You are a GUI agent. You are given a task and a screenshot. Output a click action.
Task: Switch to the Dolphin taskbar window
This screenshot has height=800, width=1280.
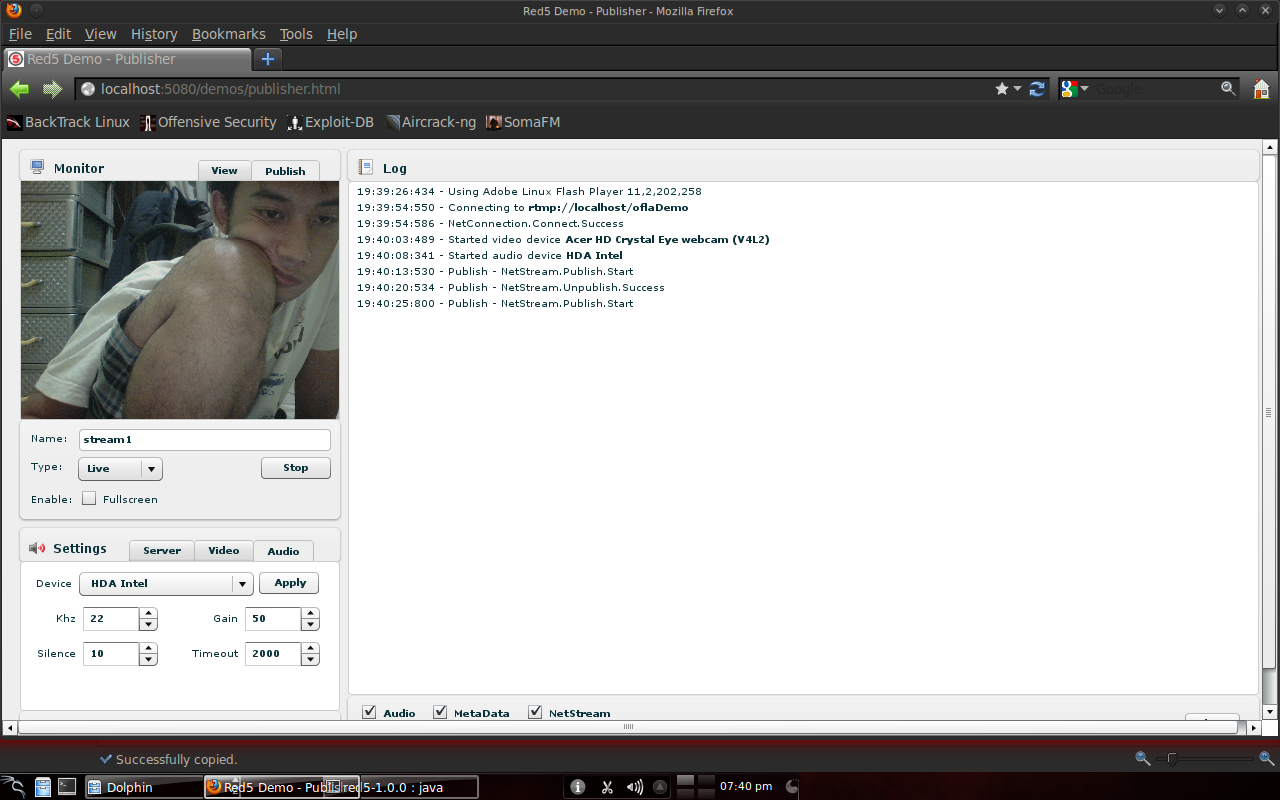pyautogui.click(x=142, y=787)
